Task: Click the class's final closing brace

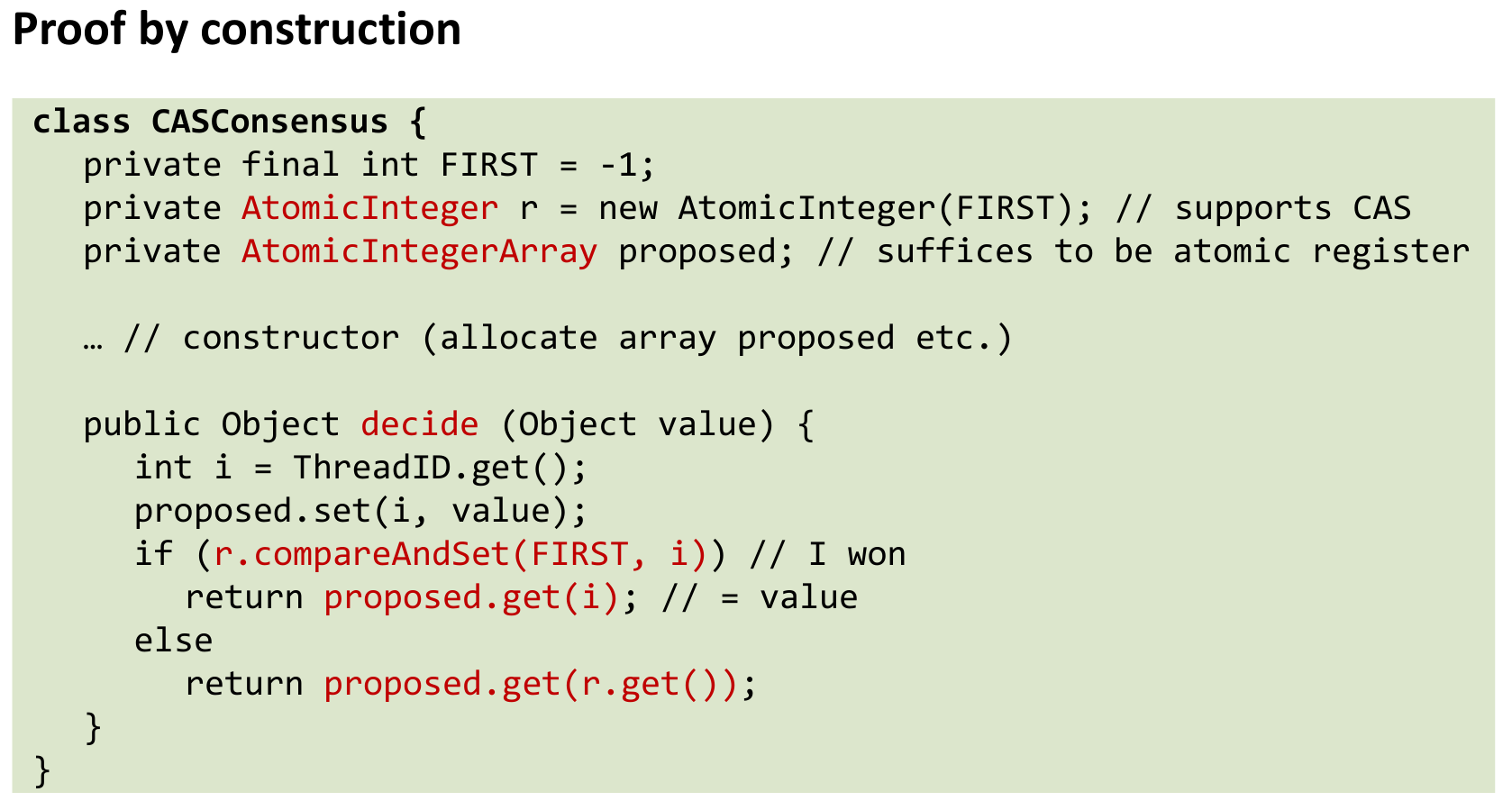Action: click(x=41, y=770)
